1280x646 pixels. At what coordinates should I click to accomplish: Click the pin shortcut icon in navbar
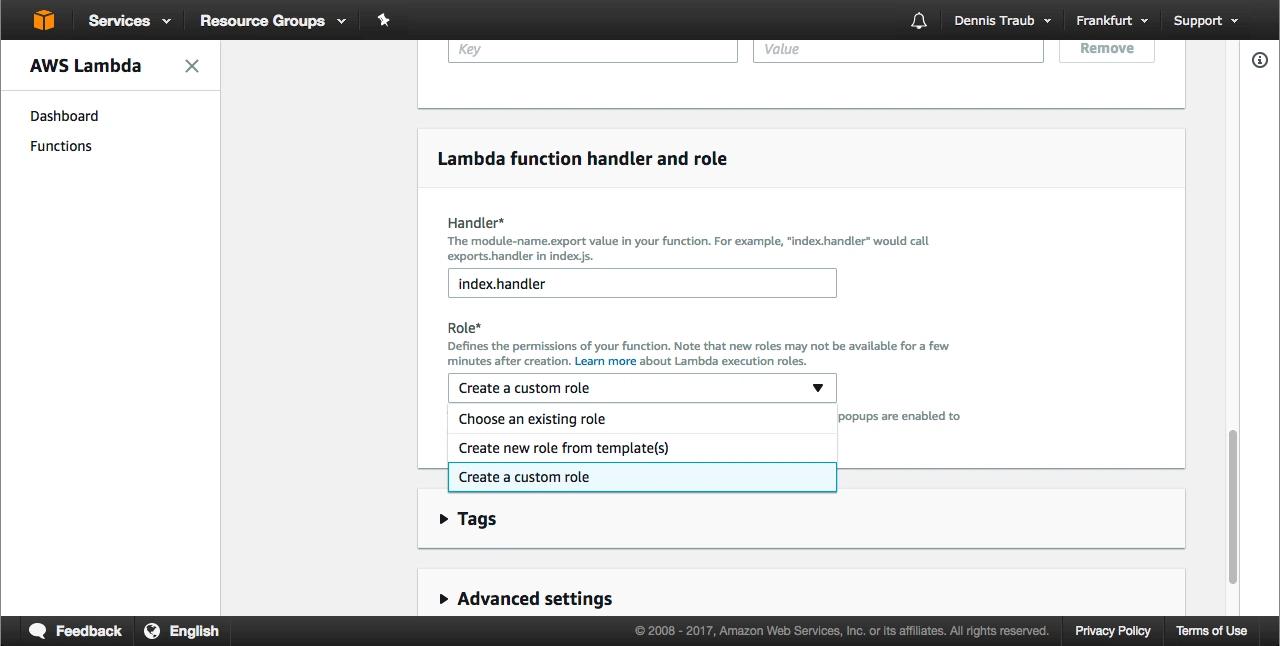tap(383, 20)
